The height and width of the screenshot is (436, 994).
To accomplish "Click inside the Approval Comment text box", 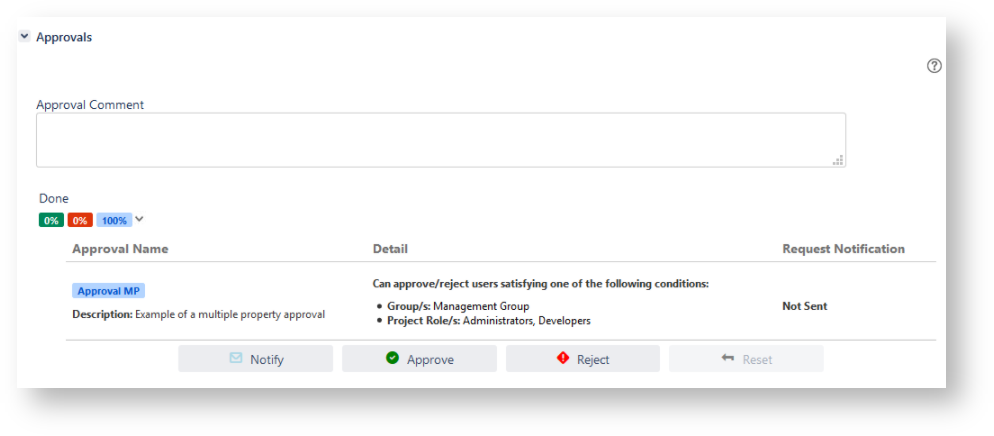I will 440,139.
